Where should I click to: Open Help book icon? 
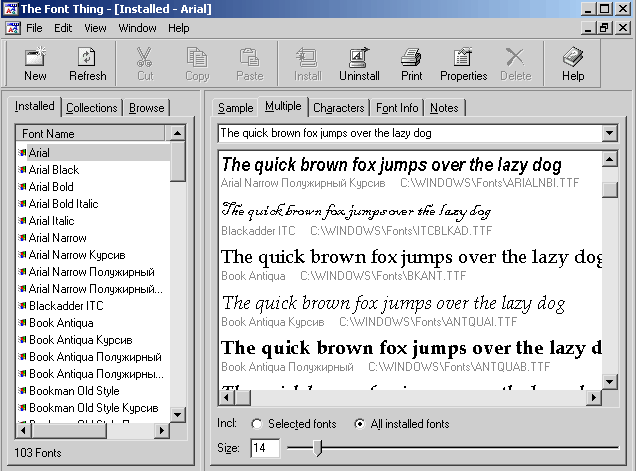573,57
